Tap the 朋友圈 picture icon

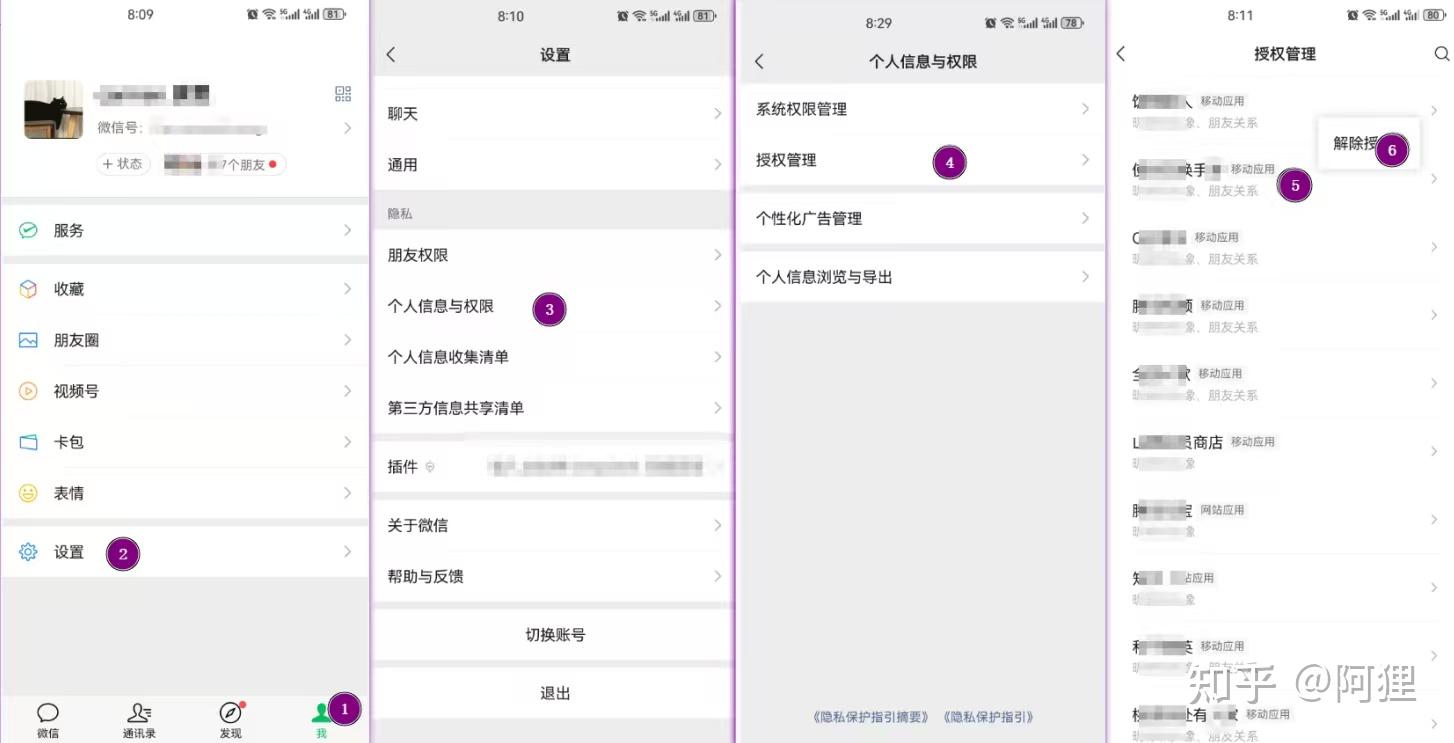[28, 340]
